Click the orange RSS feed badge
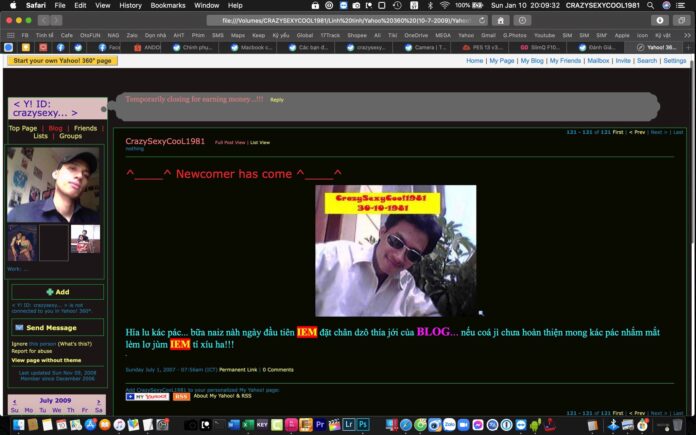The height and width of the screenshot is (435, 696). point(182,396)
